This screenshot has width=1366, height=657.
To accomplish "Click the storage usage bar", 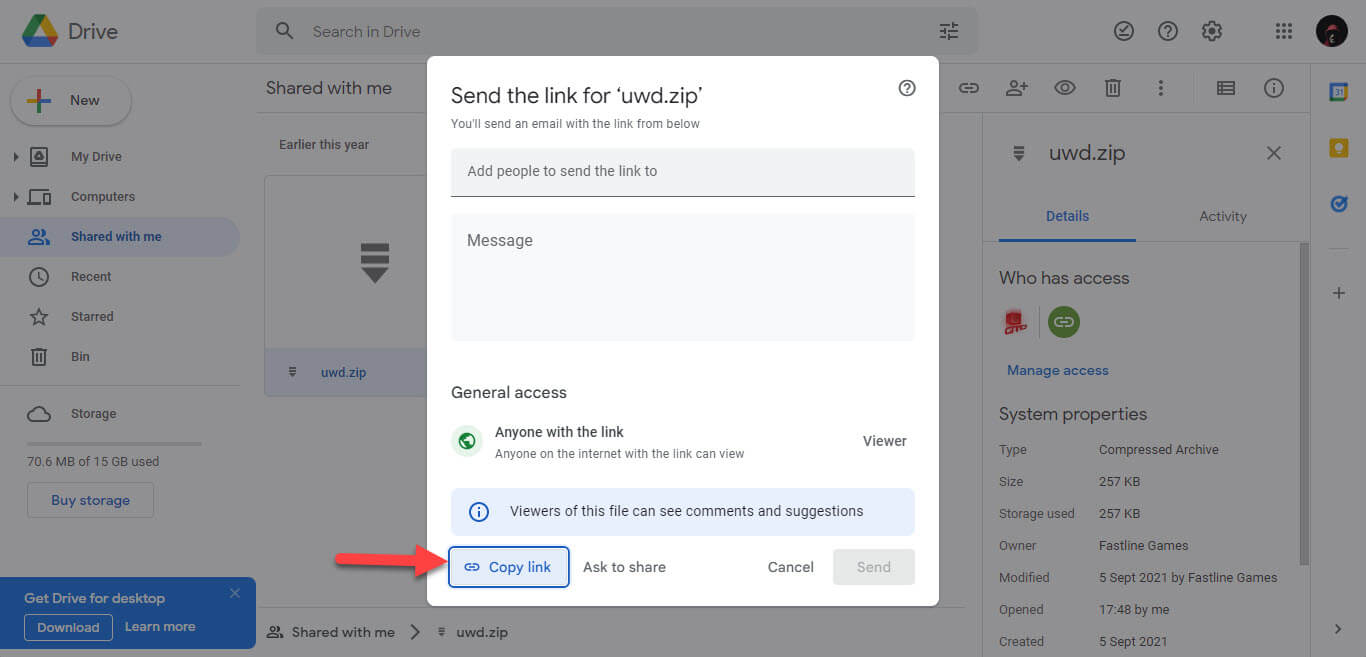I will pyautogui.click(x=114, y=443).
